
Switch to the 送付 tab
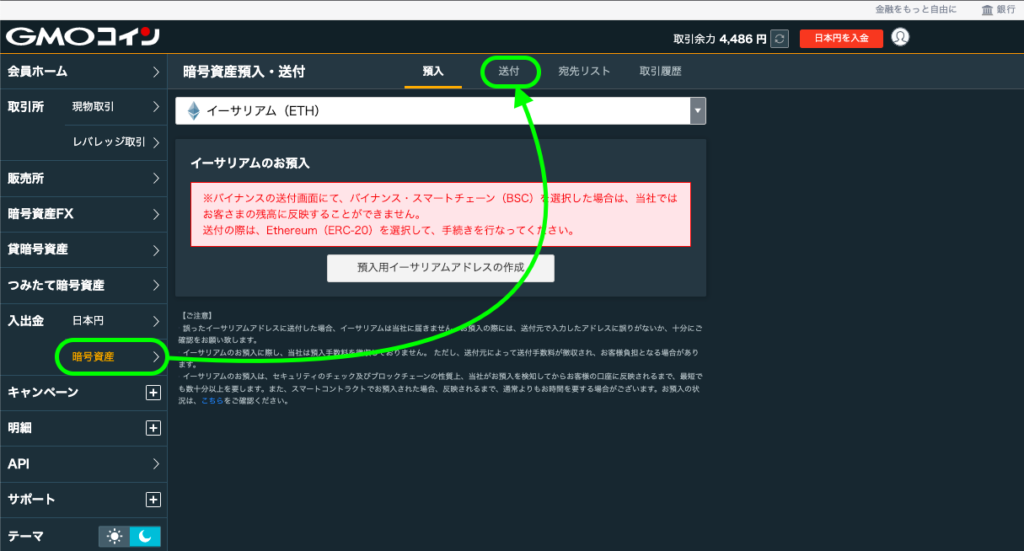coord(509,71)
